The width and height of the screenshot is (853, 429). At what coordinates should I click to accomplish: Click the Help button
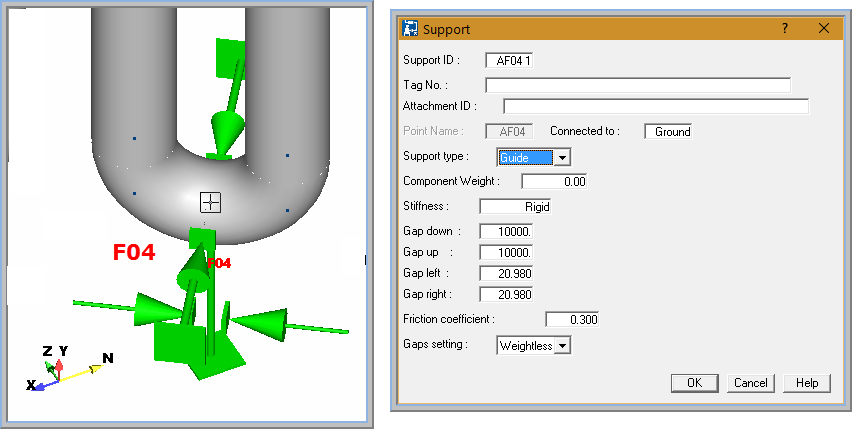pyautogui.click(x=807, y=383)
